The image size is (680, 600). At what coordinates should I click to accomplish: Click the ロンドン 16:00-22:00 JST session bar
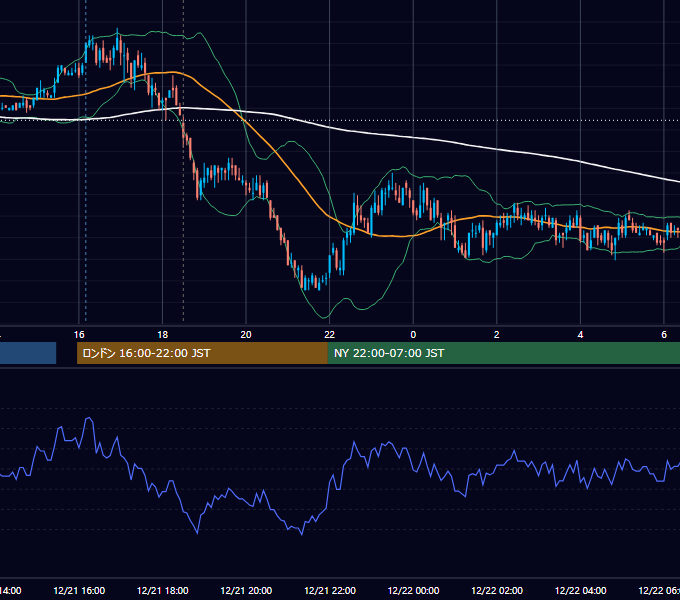point(202,353)
